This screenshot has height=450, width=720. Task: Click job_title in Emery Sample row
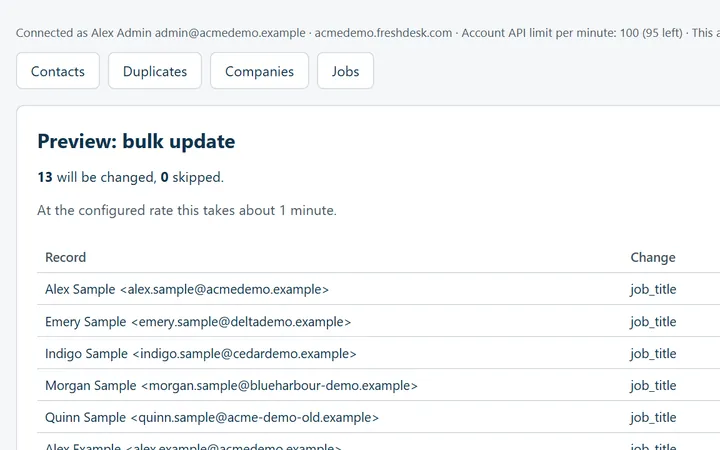pyautogui.click(x=653, y=321)
